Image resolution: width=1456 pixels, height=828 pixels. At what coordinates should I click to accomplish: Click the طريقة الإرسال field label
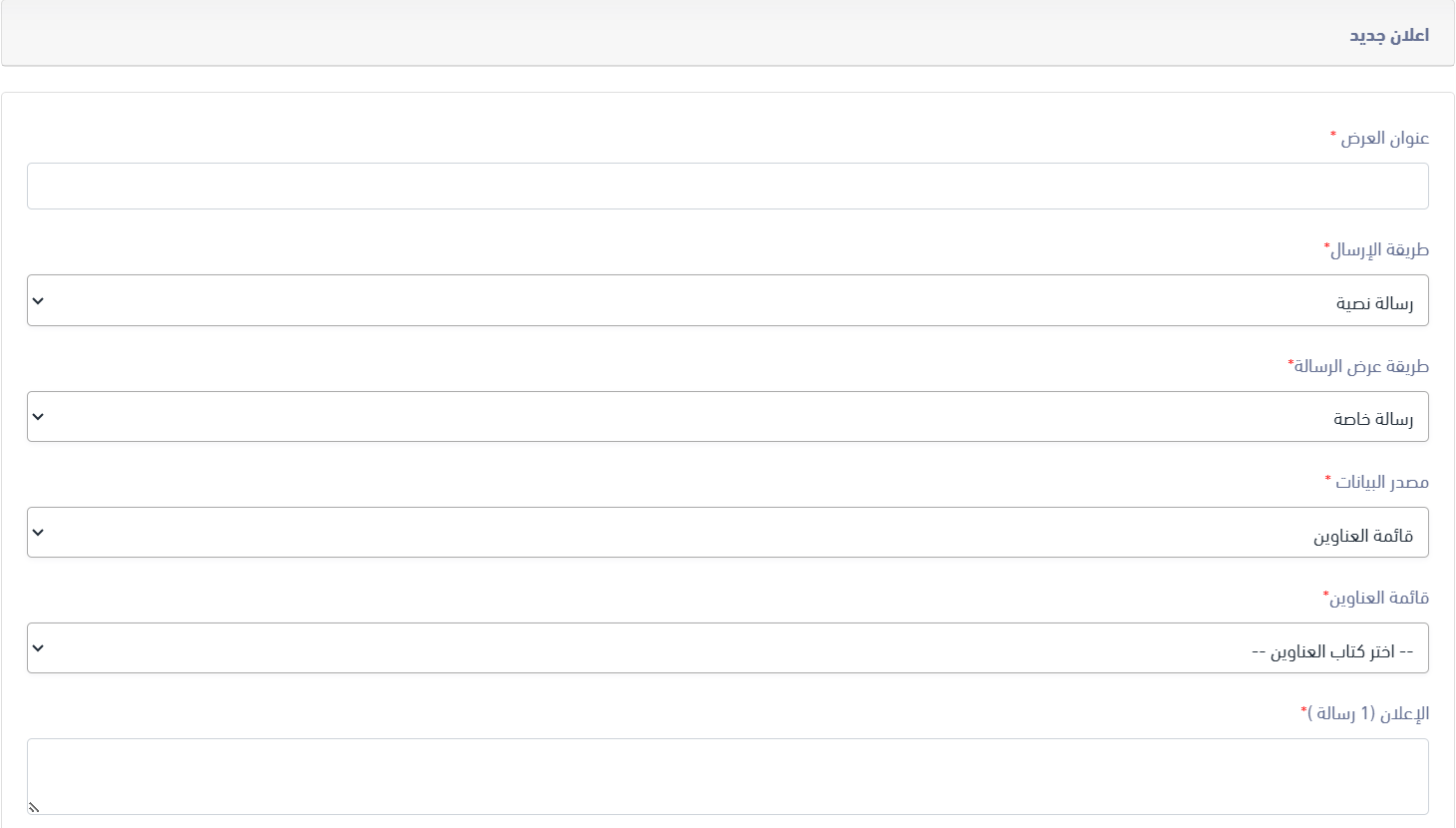pyautogui.click(x=1379, y=249)
